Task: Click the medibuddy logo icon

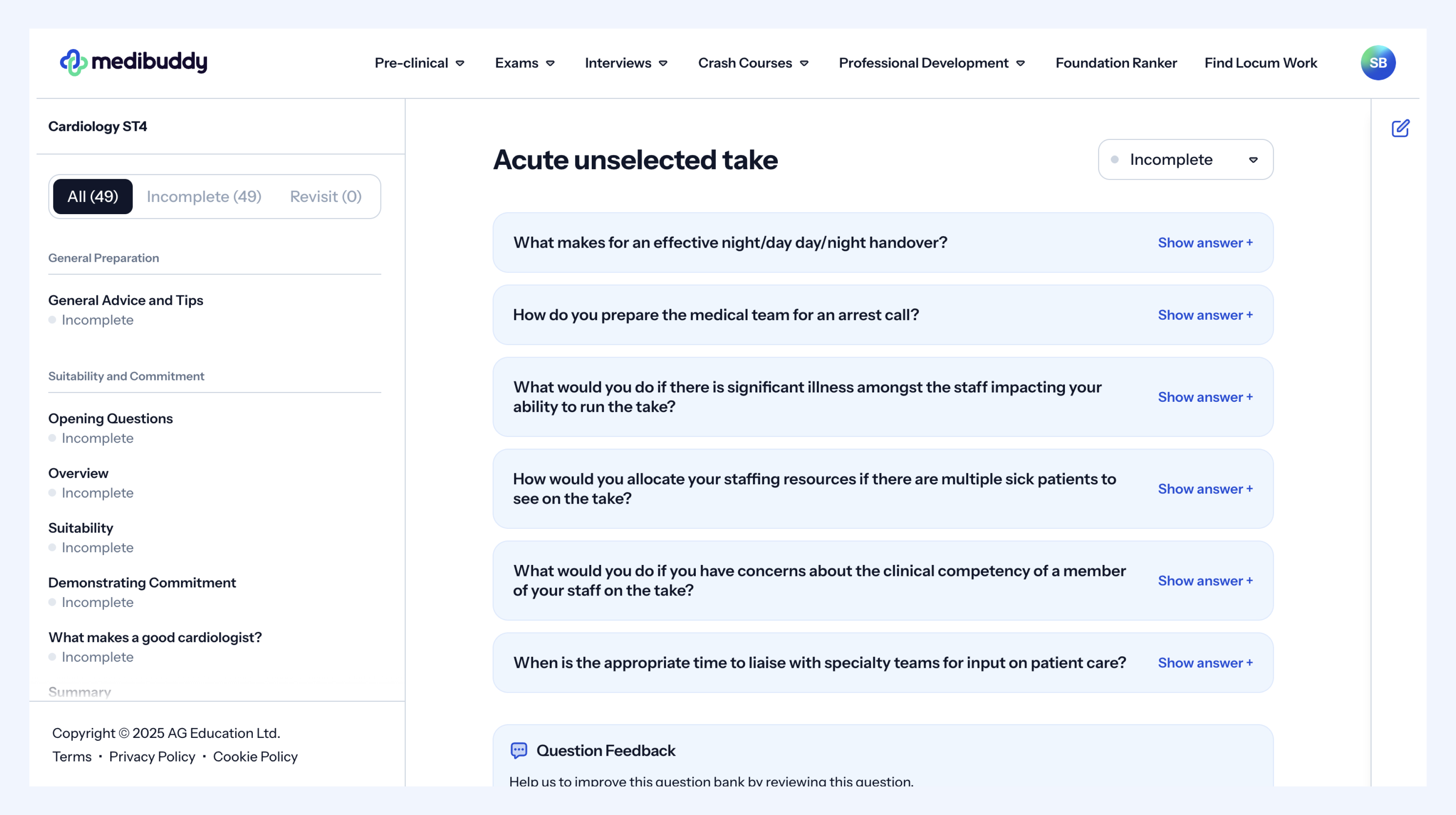Action: coord(73,62)
